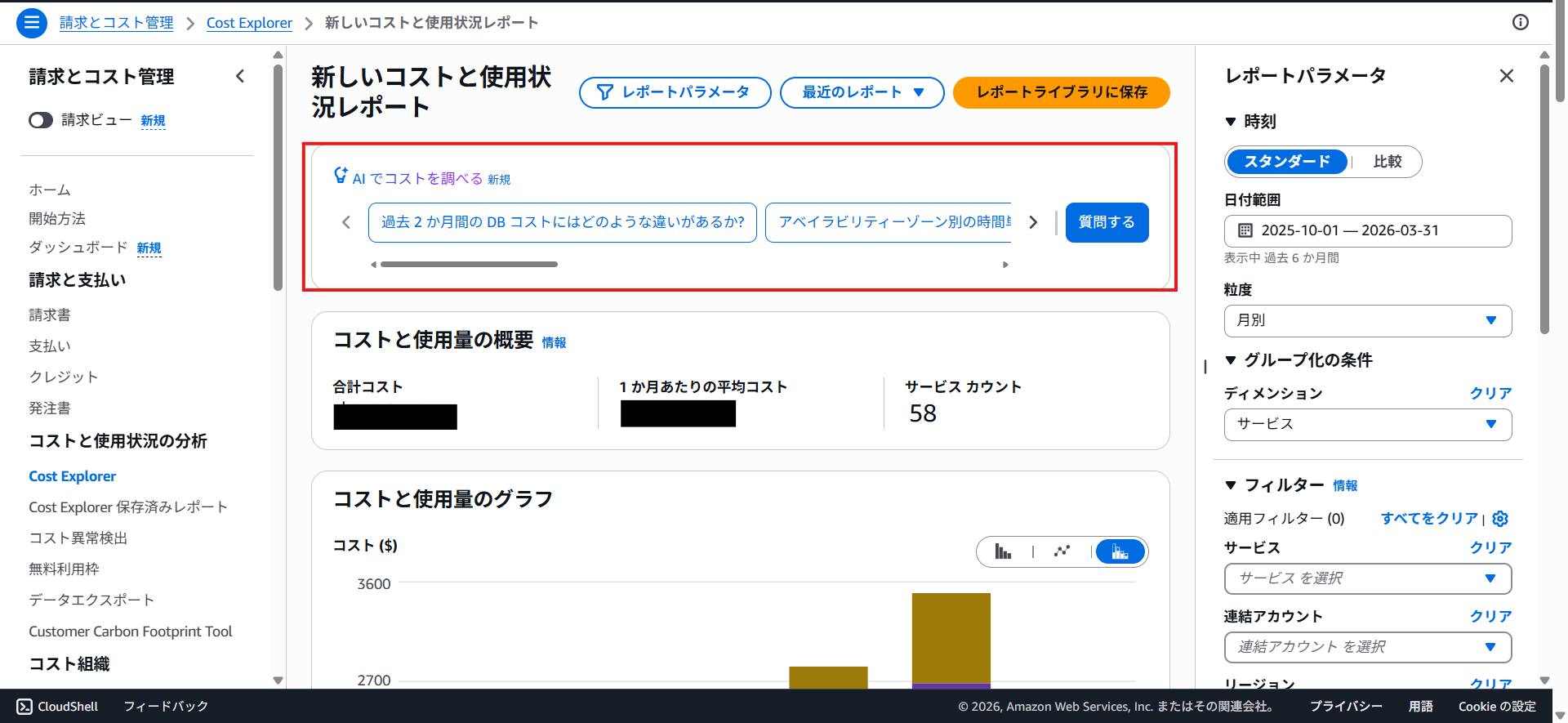Open ダッシュボード in side navigation
Image resolution: width=1568 pixels, height=723 pixels.
pyautogui.click(x=78, y=248)
